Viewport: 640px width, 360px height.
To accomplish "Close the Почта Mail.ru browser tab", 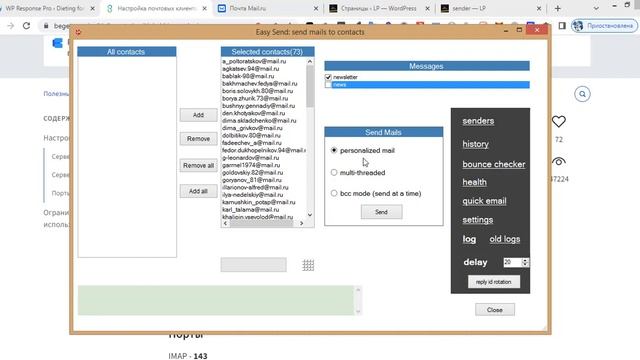I will tap(316, 8).
